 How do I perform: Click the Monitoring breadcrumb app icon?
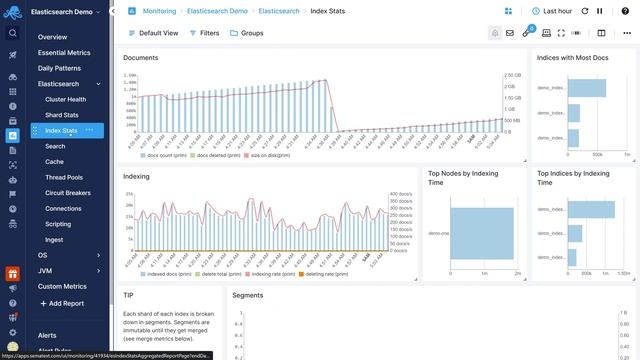(x=132, y=11)
